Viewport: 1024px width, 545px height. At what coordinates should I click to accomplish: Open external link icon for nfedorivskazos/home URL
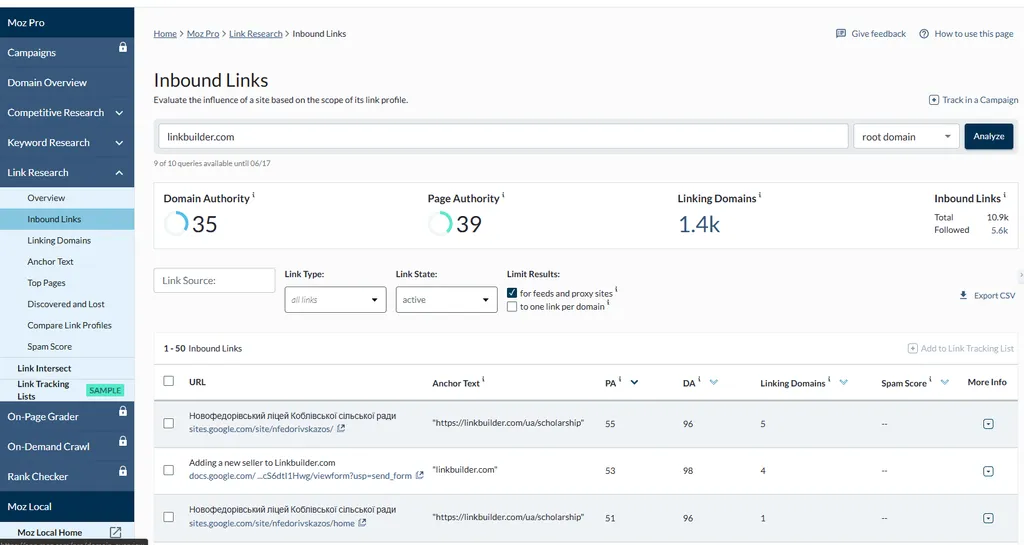(362, 523)
